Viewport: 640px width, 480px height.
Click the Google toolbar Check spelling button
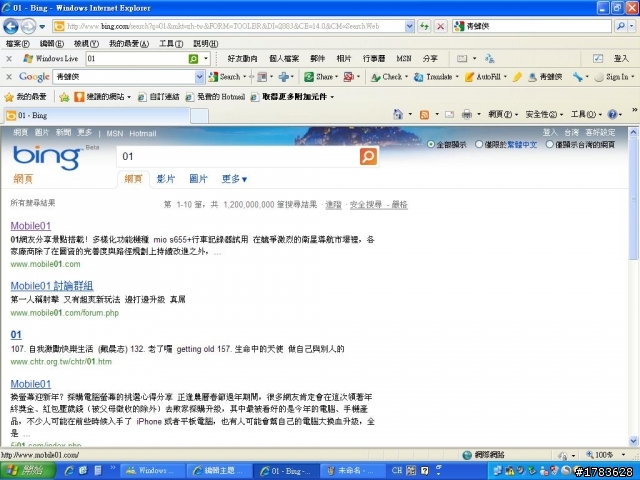coord(387,77)
